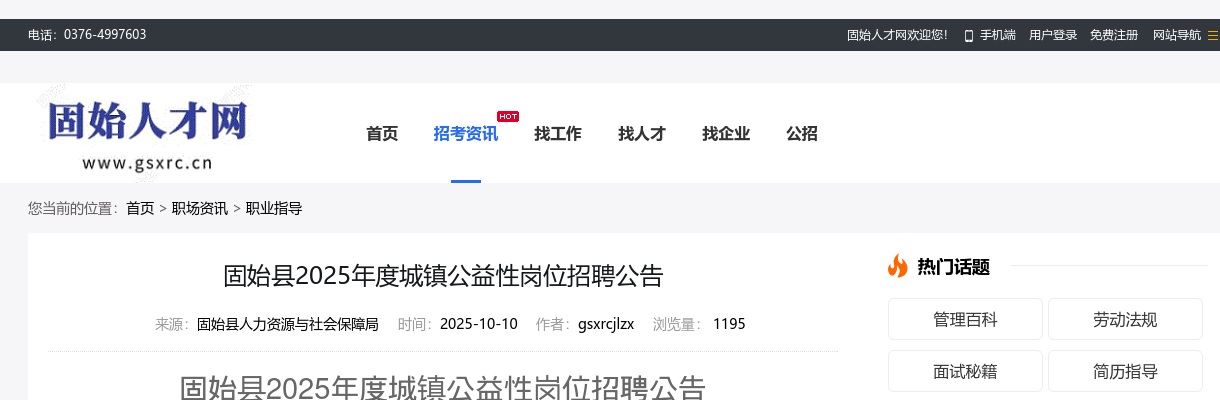Screen dimensions: 1220x400
Task: Click the 固始人才网 site logo
Action: [147, 135]
